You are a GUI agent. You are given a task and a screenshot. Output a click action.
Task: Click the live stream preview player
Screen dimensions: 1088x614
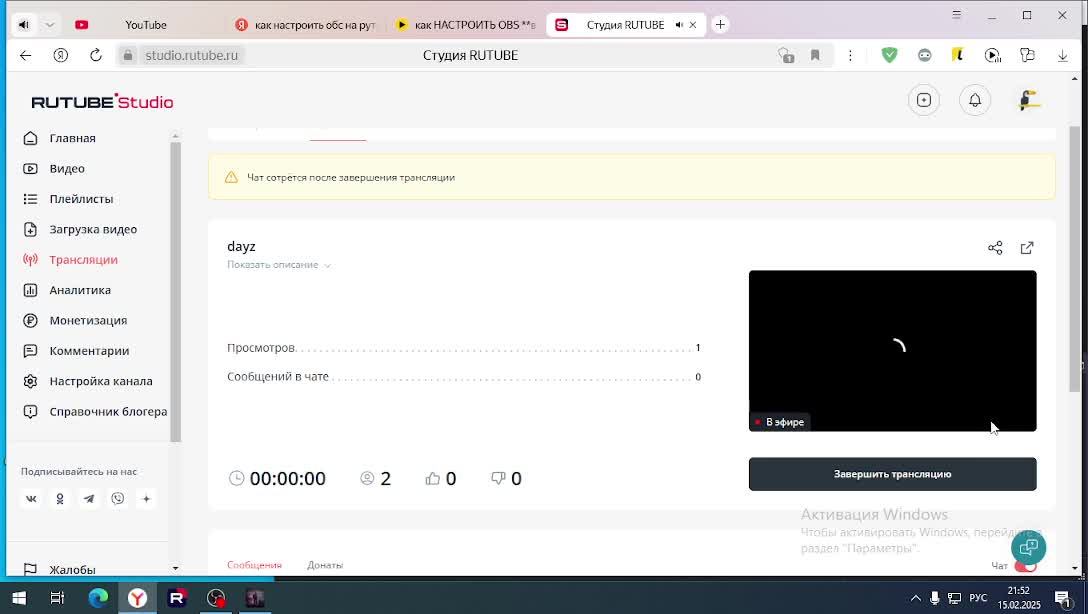coord(892,351)
